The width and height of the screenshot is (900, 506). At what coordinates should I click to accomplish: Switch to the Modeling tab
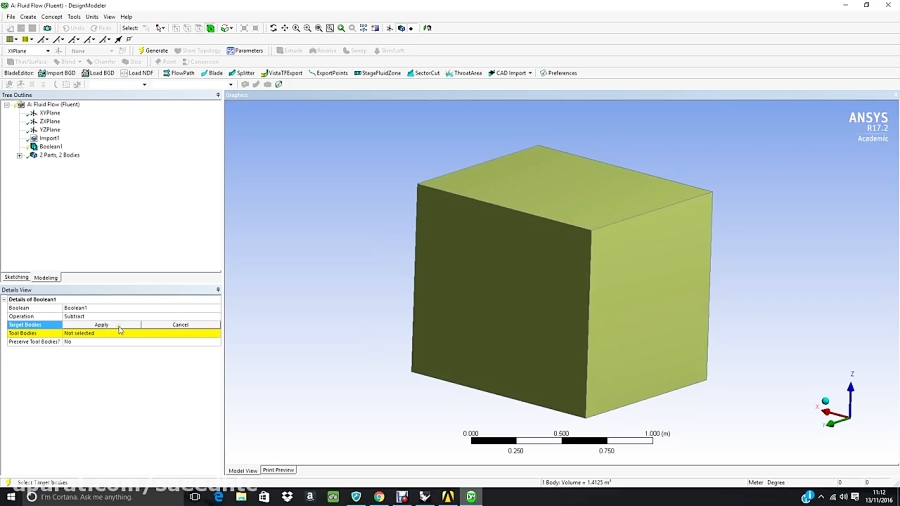(45, 278)
